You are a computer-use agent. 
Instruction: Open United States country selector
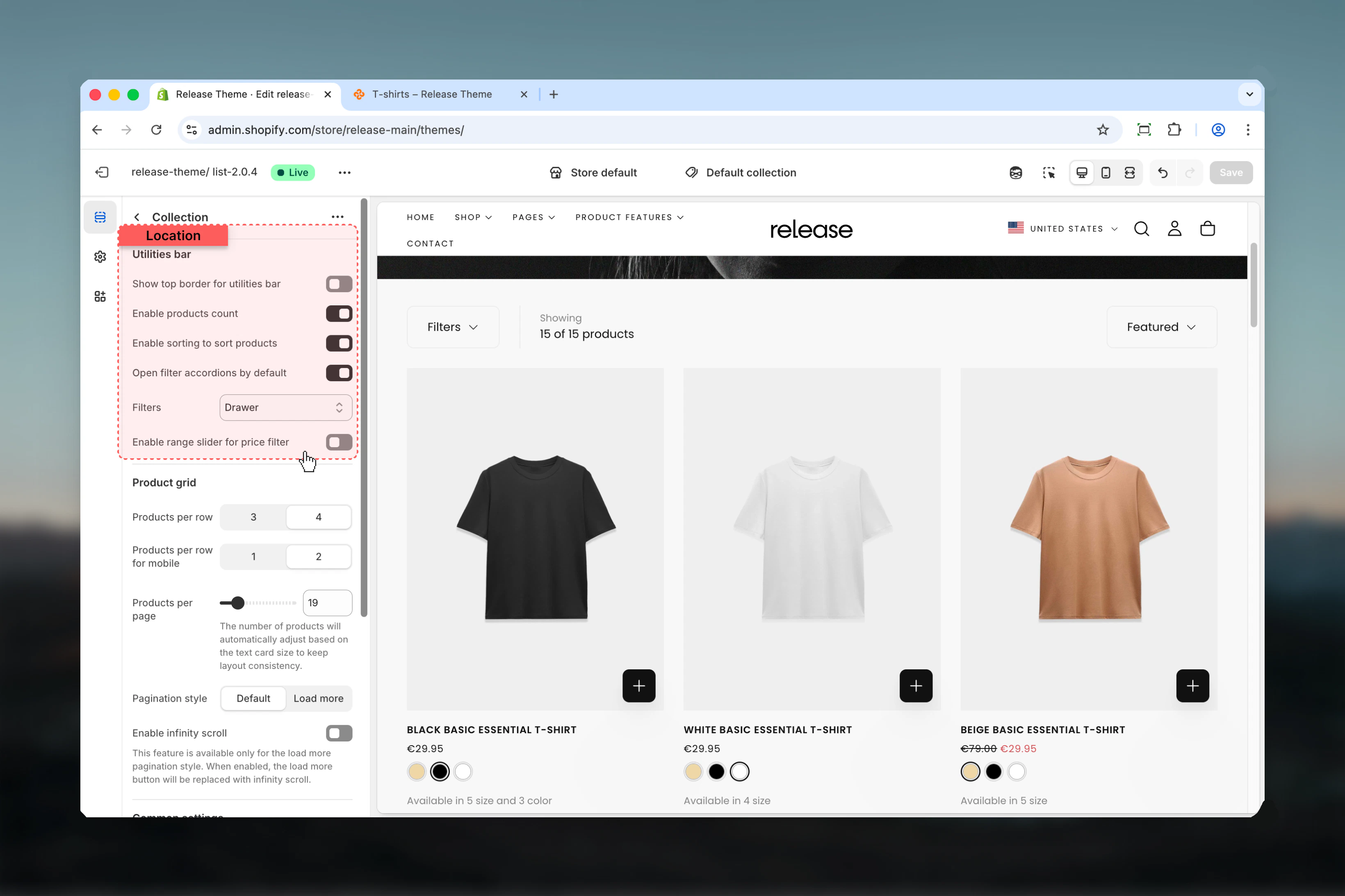coord(1062,229)
